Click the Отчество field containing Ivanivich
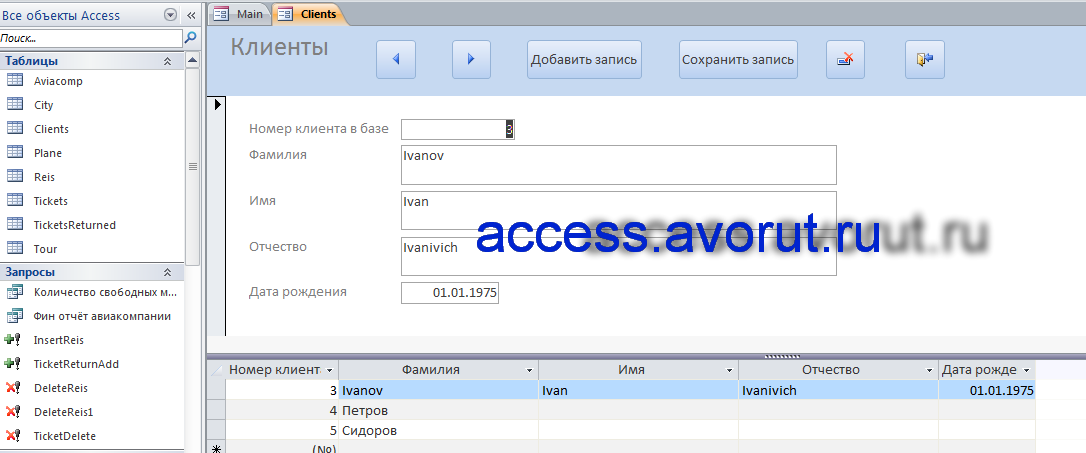The image size is (1086, 453). pos(618,256)
